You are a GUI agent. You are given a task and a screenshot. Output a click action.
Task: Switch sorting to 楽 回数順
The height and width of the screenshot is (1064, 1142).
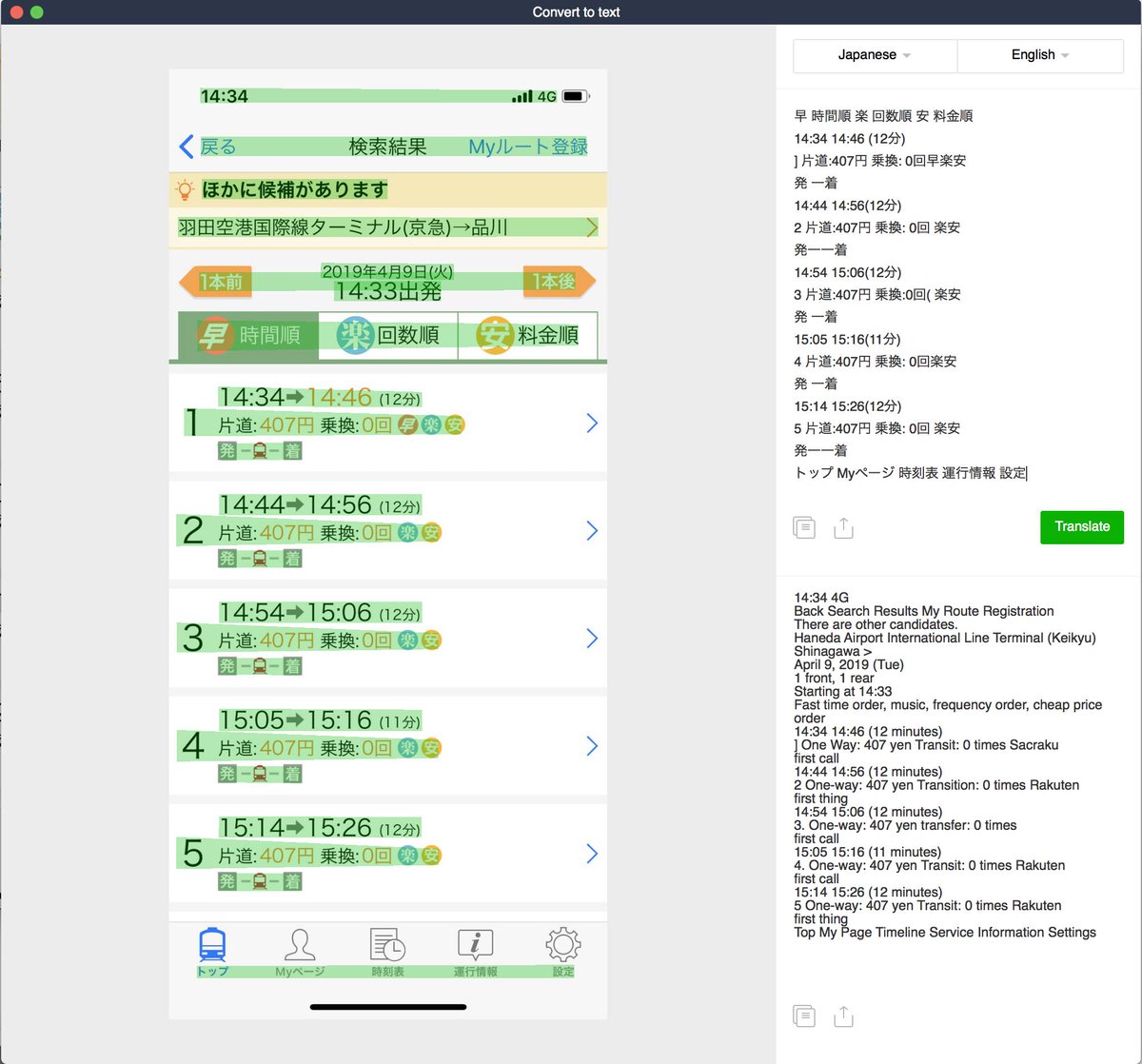click(390, 335)
